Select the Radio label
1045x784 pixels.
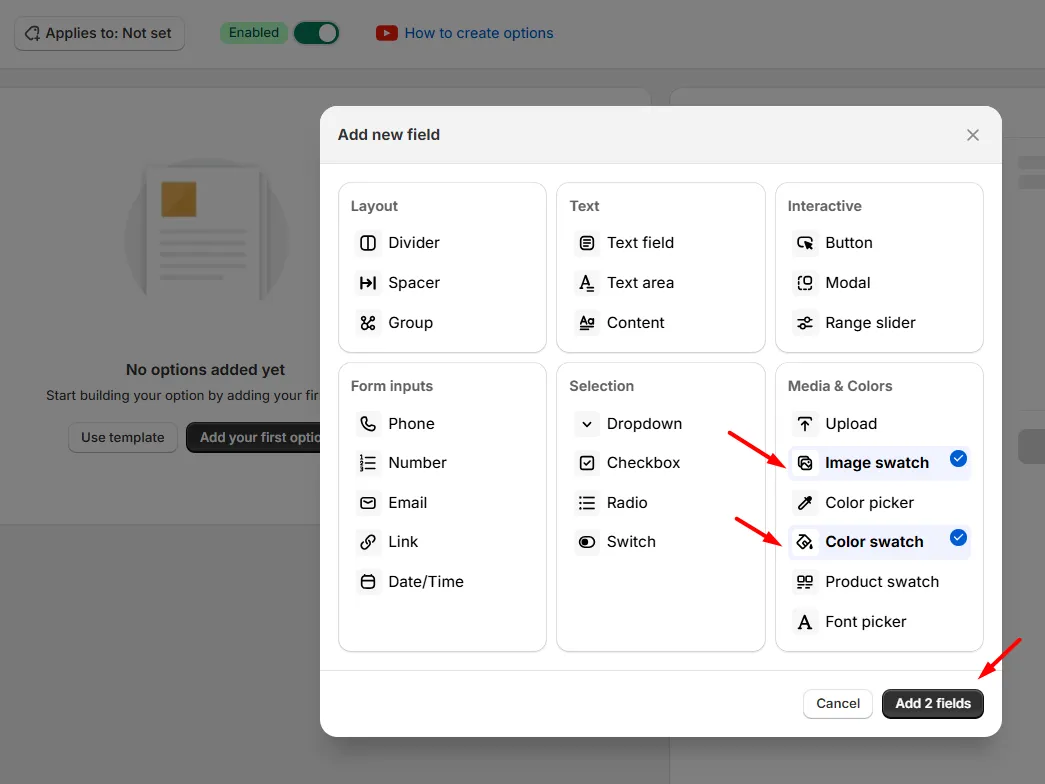[x=626, y=503]
